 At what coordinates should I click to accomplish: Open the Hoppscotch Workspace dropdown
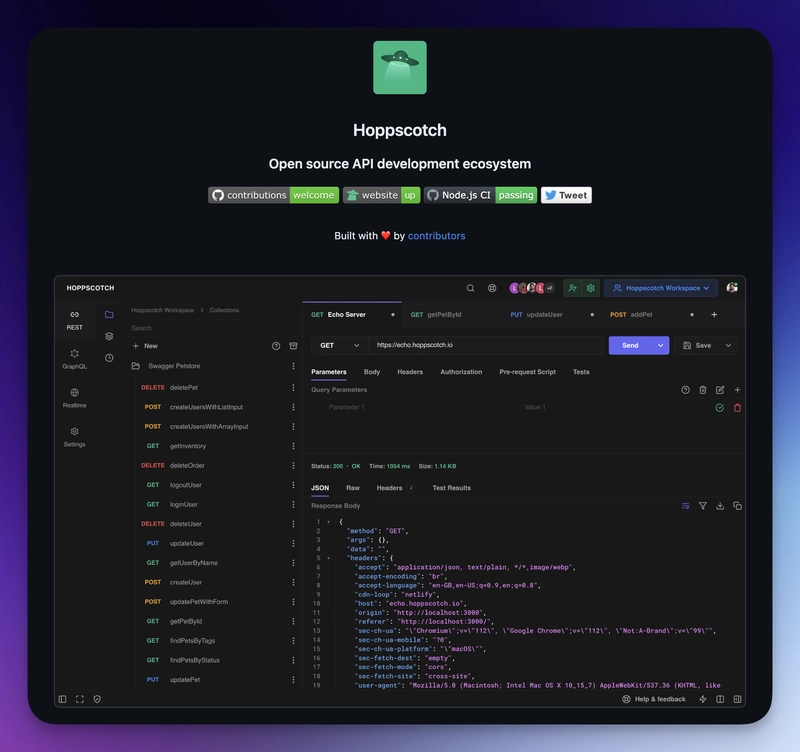pyautogui.click(x=661, y=288)
